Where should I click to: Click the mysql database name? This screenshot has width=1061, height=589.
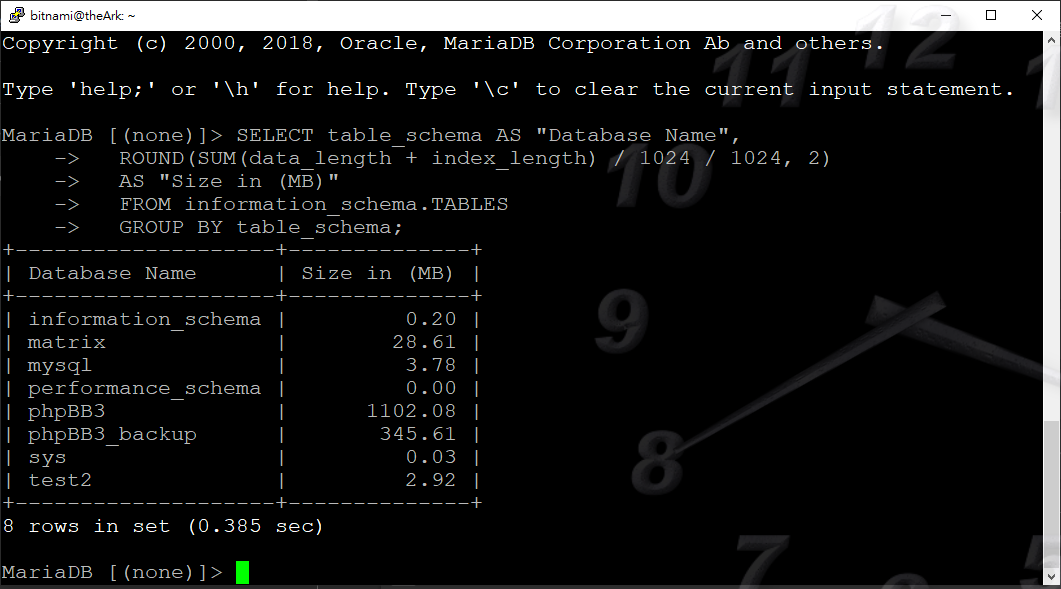click(60, 366)
